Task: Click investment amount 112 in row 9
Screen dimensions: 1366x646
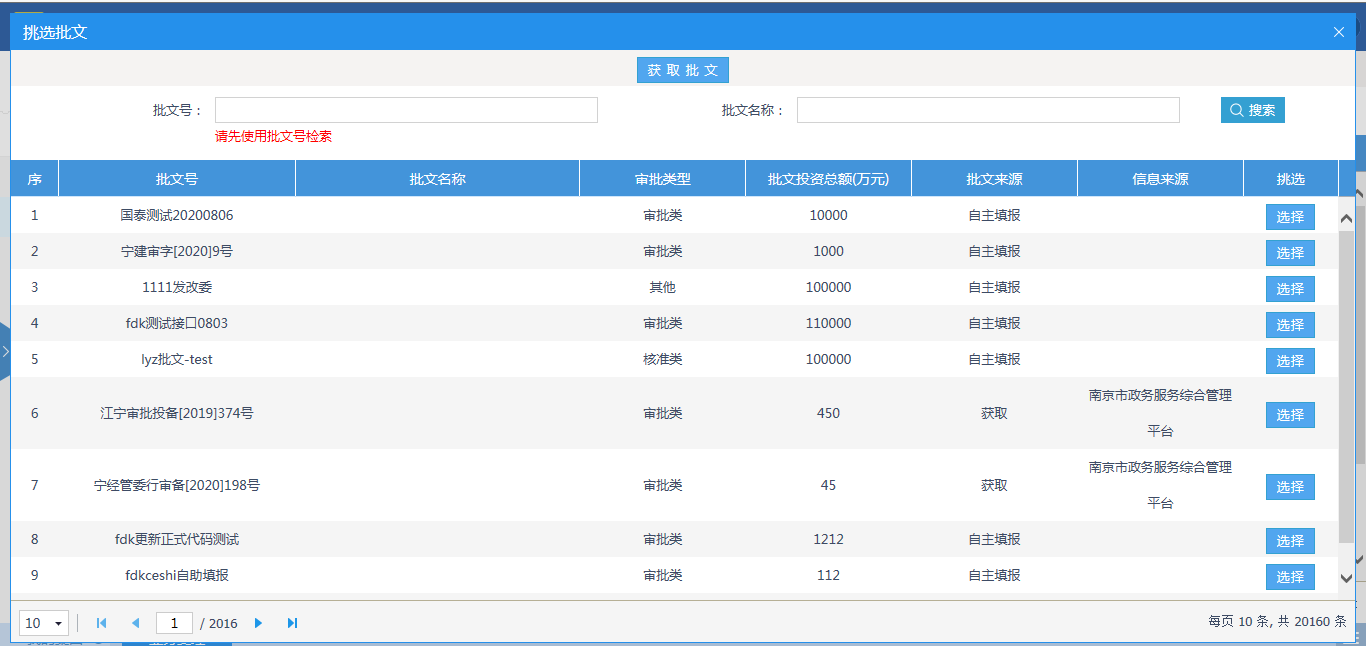Action: point(829,575)
